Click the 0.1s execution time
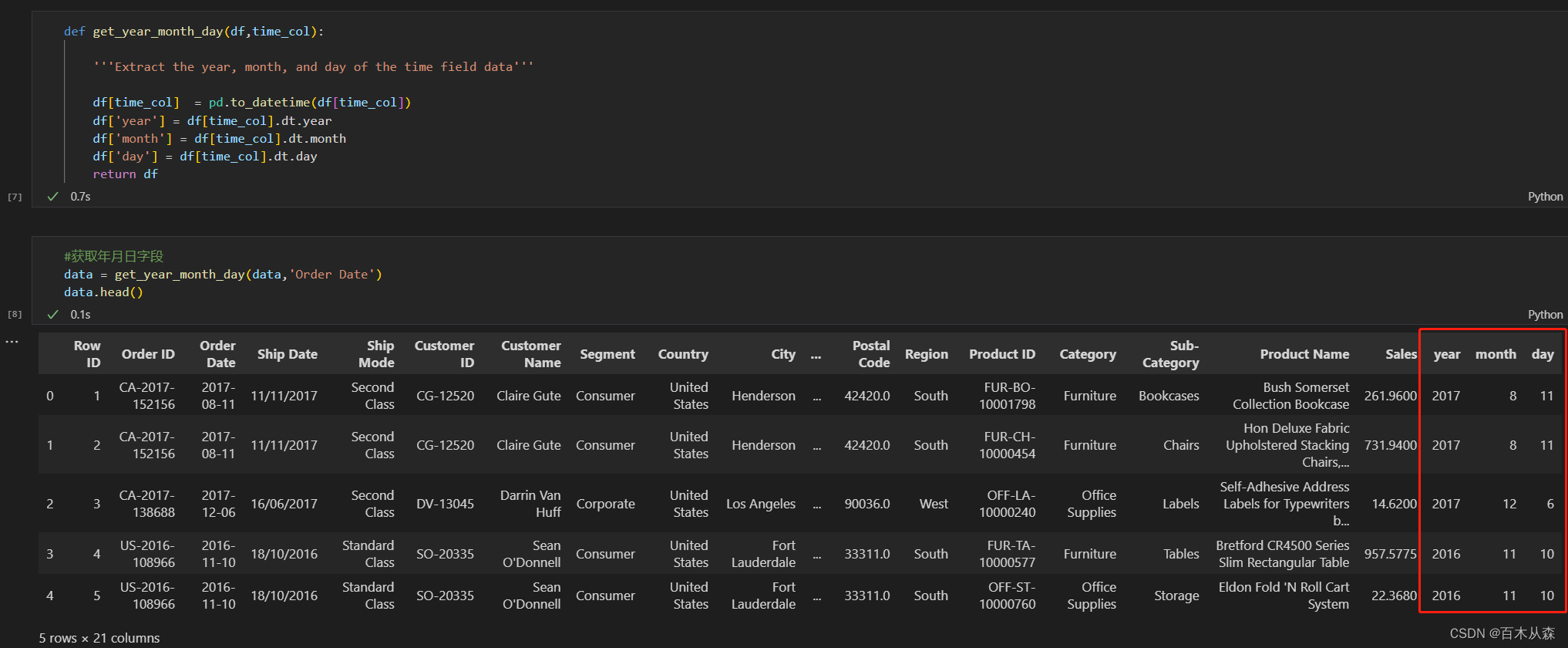Screen dimensions: 1568x648 tap(80, 315)
